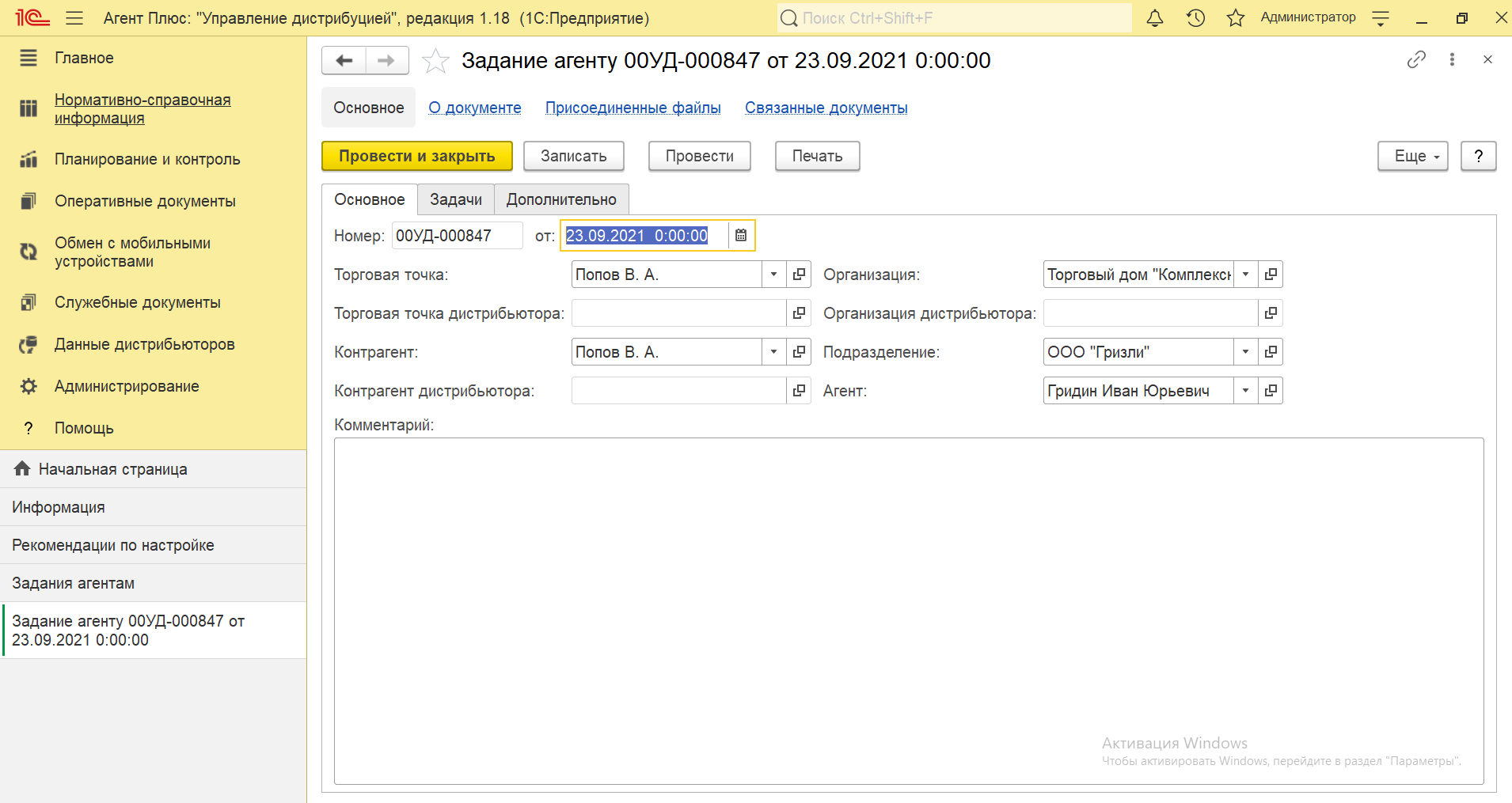1512x803 pixels.
Task: Switch to Задания агентам page
Action: pos(154,583)
